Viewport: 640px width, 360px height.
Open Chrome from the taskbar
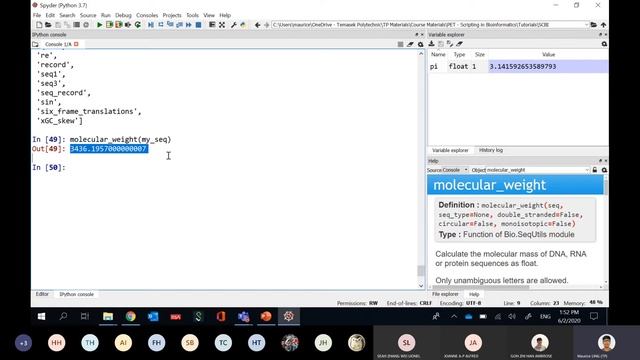[x=131, y=316]
